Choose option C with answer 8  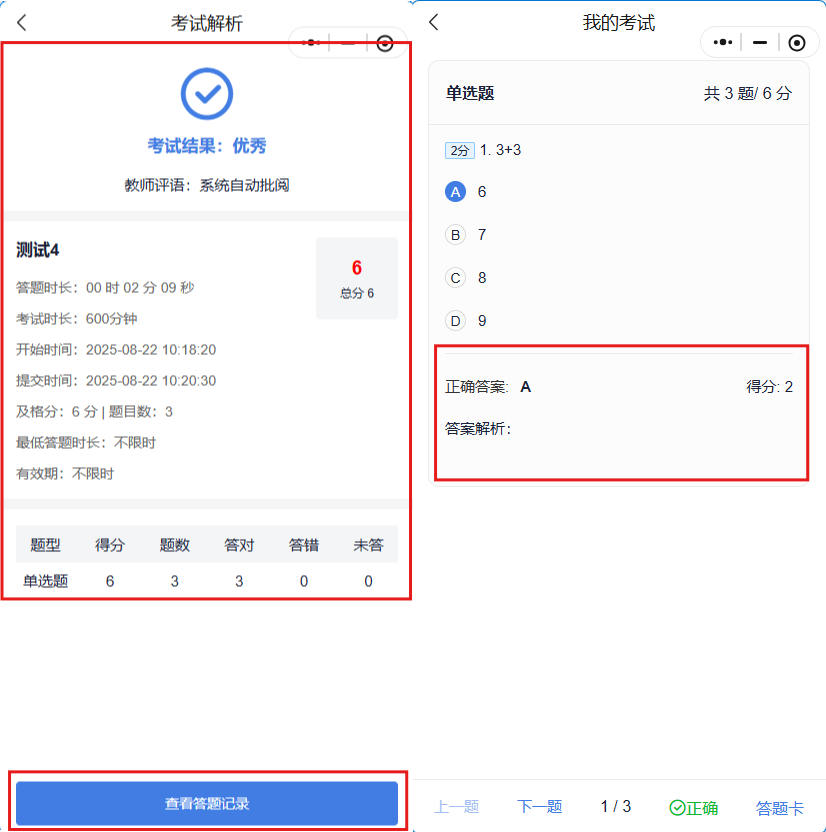click(x=456, y=278)
